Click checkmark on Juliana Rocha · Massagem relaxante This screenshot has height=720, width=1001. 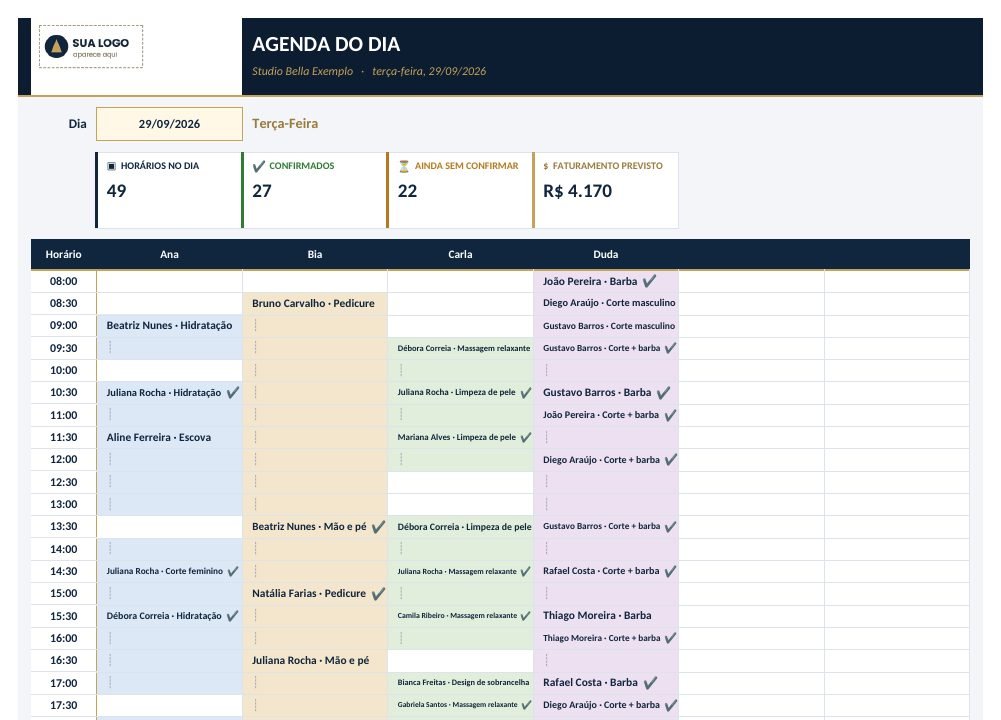pyautogui.click(x=525, y=571)
